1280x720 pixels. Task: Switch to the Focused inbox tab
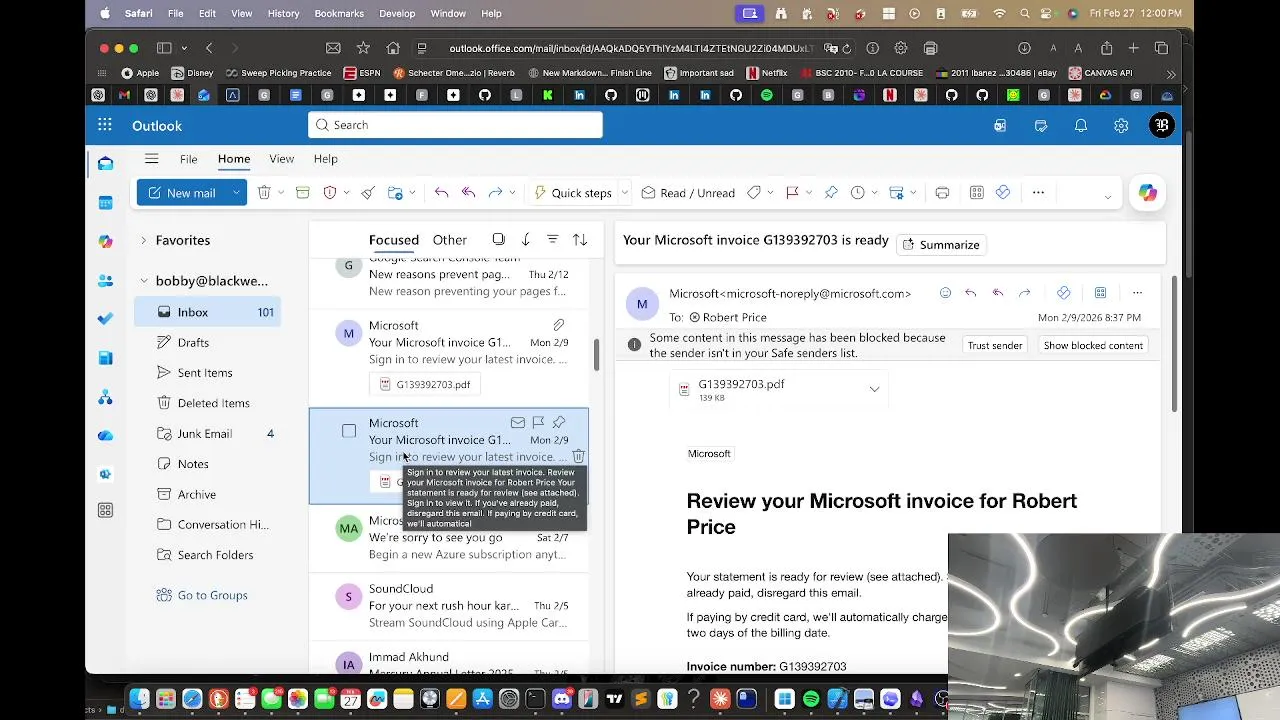[394, 240]
